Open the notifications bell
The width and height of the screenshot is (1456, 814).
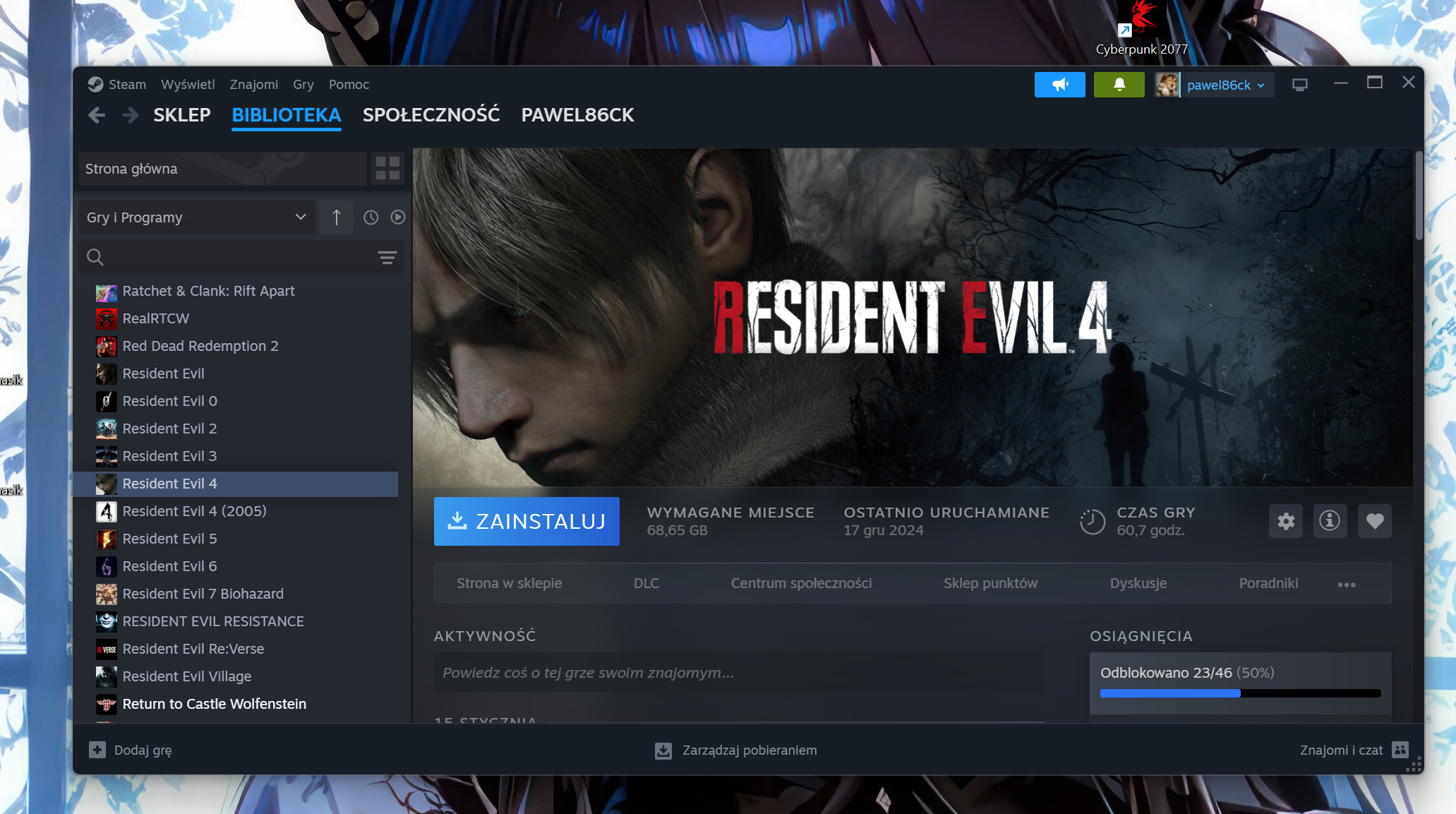click(1119, 85)
